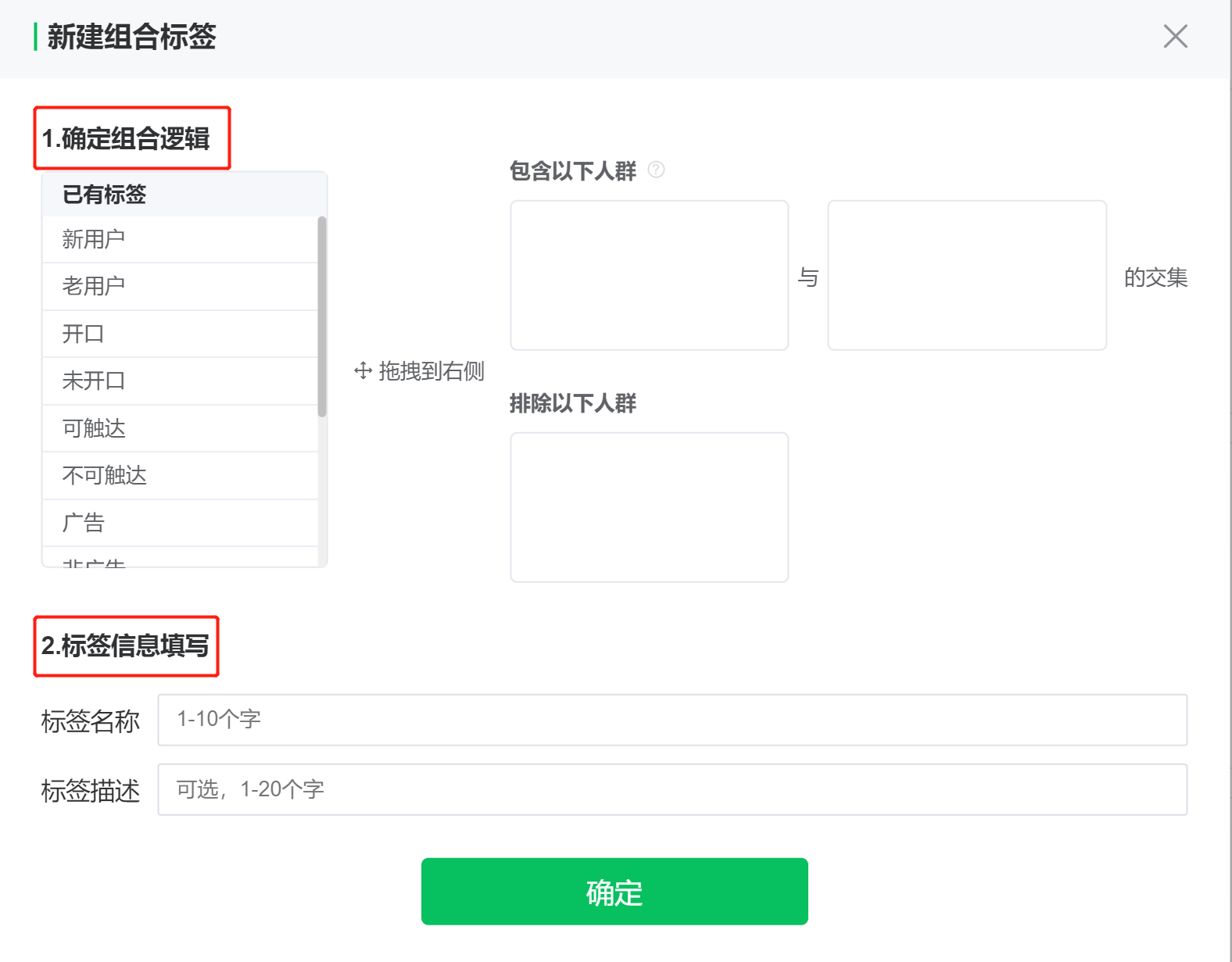The width and height of the screenshot is (1232, 962).
Task: Click the 2.标签信息填写 section heading
Action: 126,646
